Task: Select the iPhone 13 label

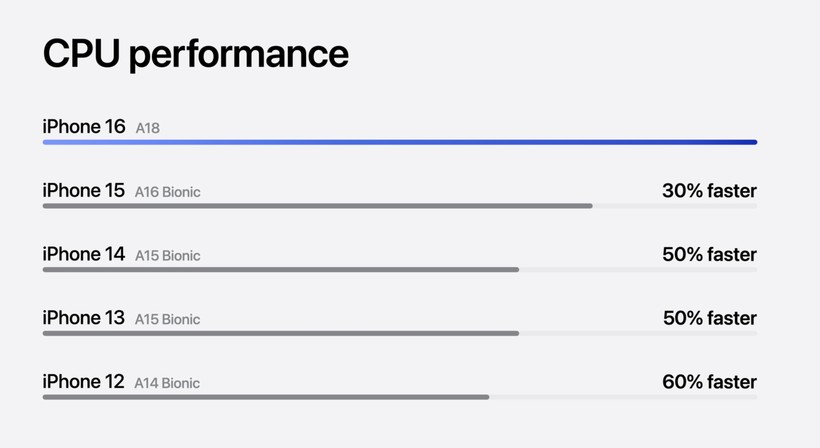Action: tap(84, 318)
